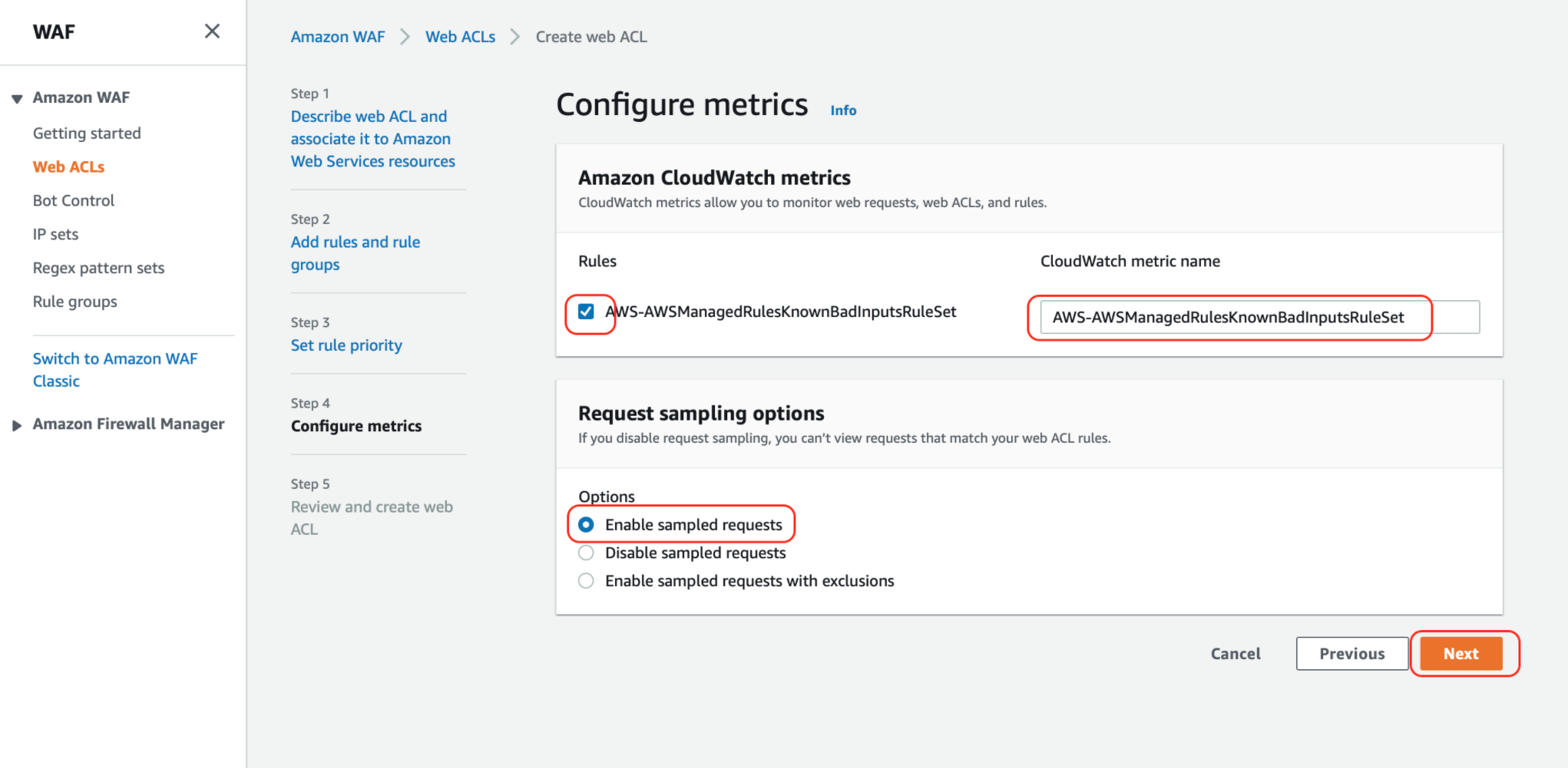Go to Step 3 Set rule priority
Image resolution: width=1568 pixels, height=772 pixels.
tap(346, 345)
